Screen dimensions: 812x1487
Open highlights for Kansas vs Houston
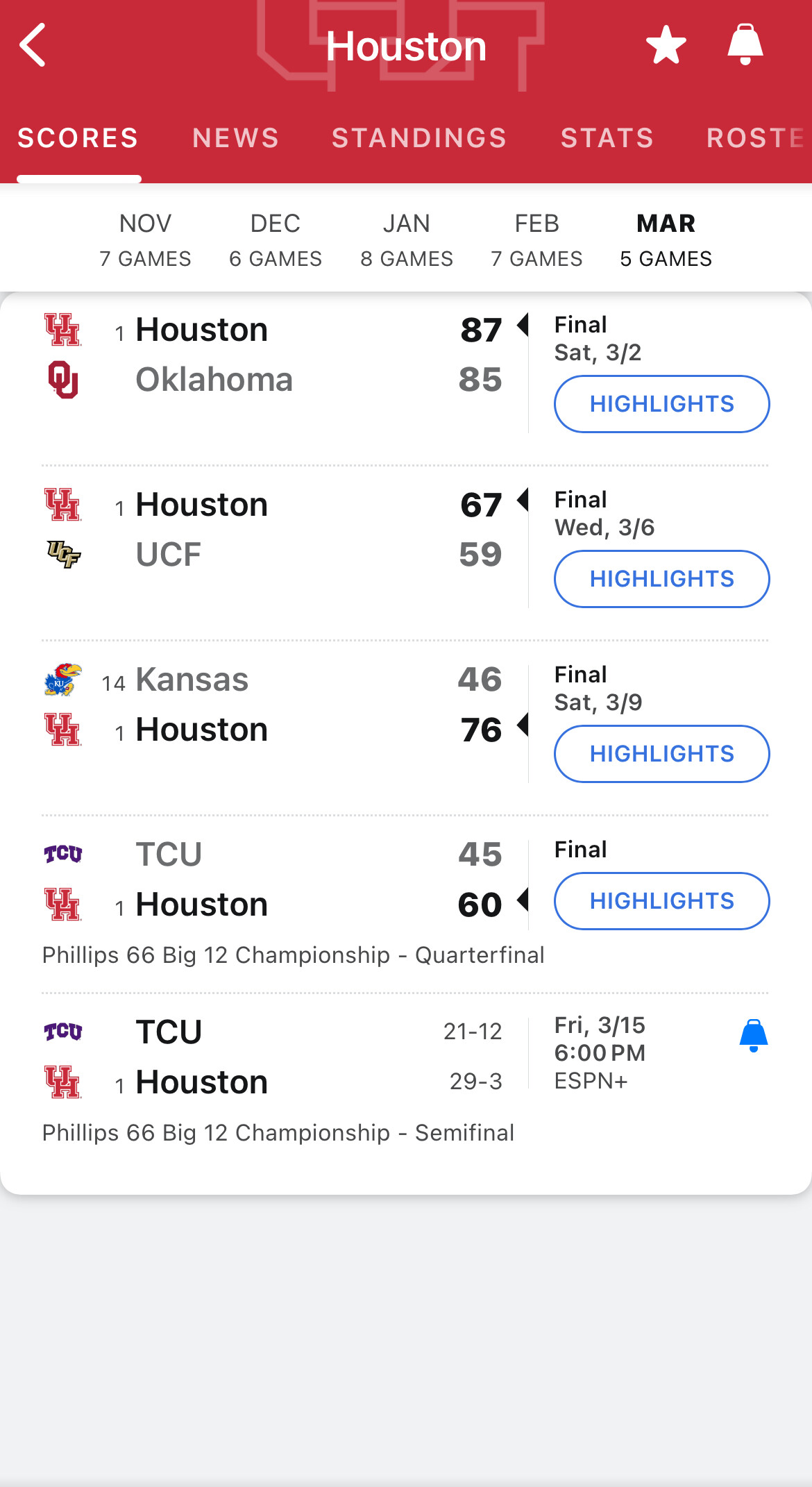point(661,754)
